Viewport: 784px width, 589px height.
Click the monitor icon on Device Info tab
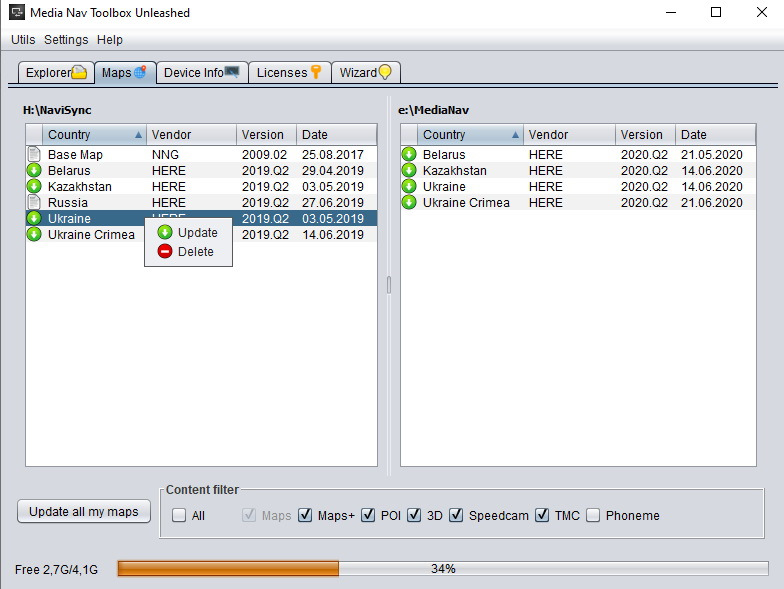(x=232, y=72)
